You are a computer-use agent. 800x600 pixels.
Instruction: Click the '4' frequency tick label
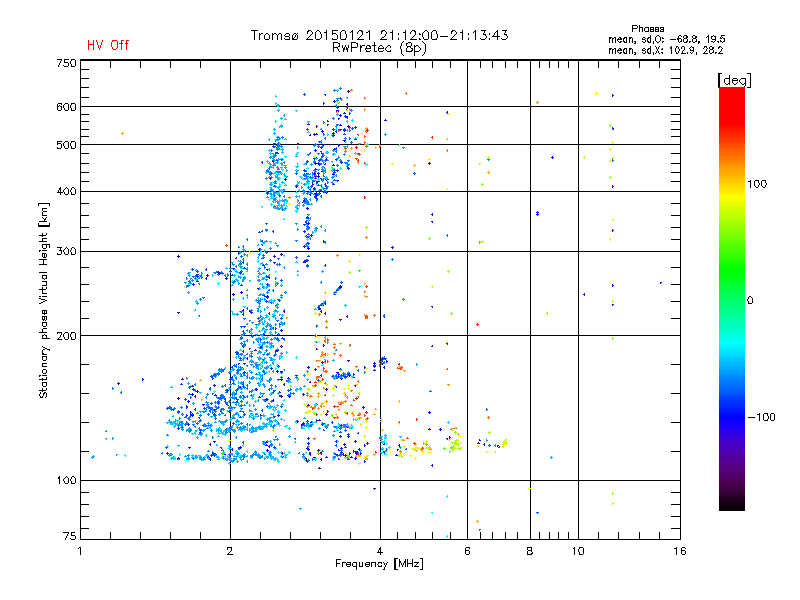380,551
